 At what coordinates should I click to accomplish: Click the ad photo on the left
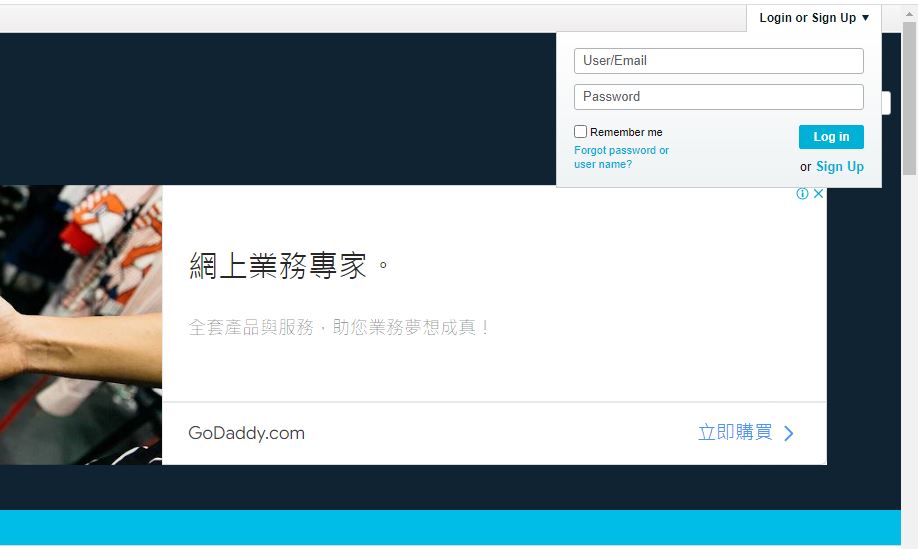(80, 325)
